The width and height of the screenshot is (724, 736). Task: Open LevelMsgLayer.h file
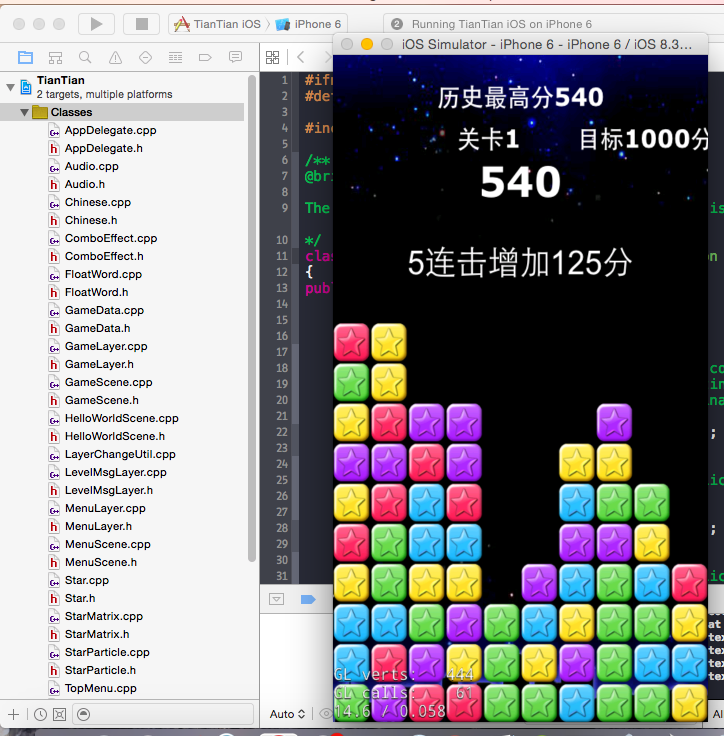pos(109,490)
